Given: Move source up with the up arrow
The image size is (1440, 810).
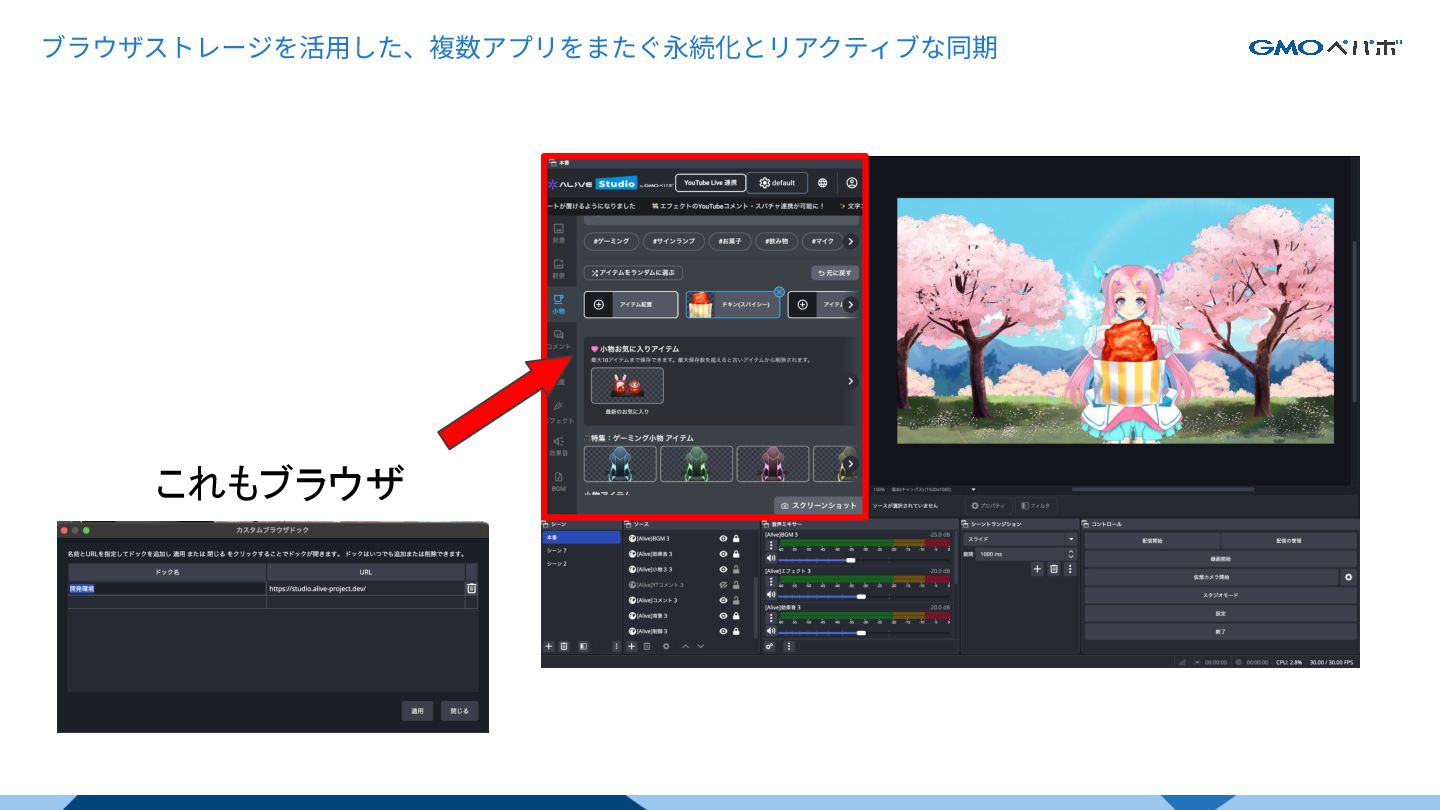Looking at the screenshot, I should 685,646.
